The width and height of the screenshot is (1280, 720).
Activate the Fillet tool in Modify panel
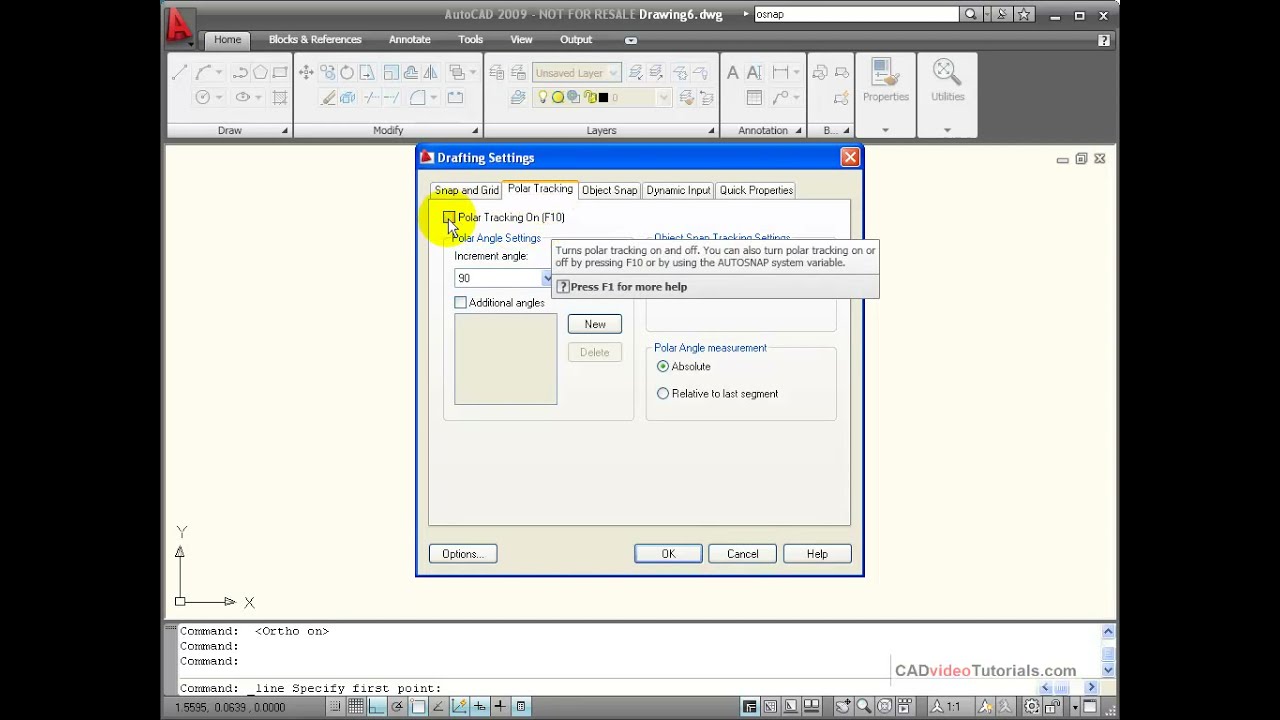pyautogui.click(x=418, y=97)
